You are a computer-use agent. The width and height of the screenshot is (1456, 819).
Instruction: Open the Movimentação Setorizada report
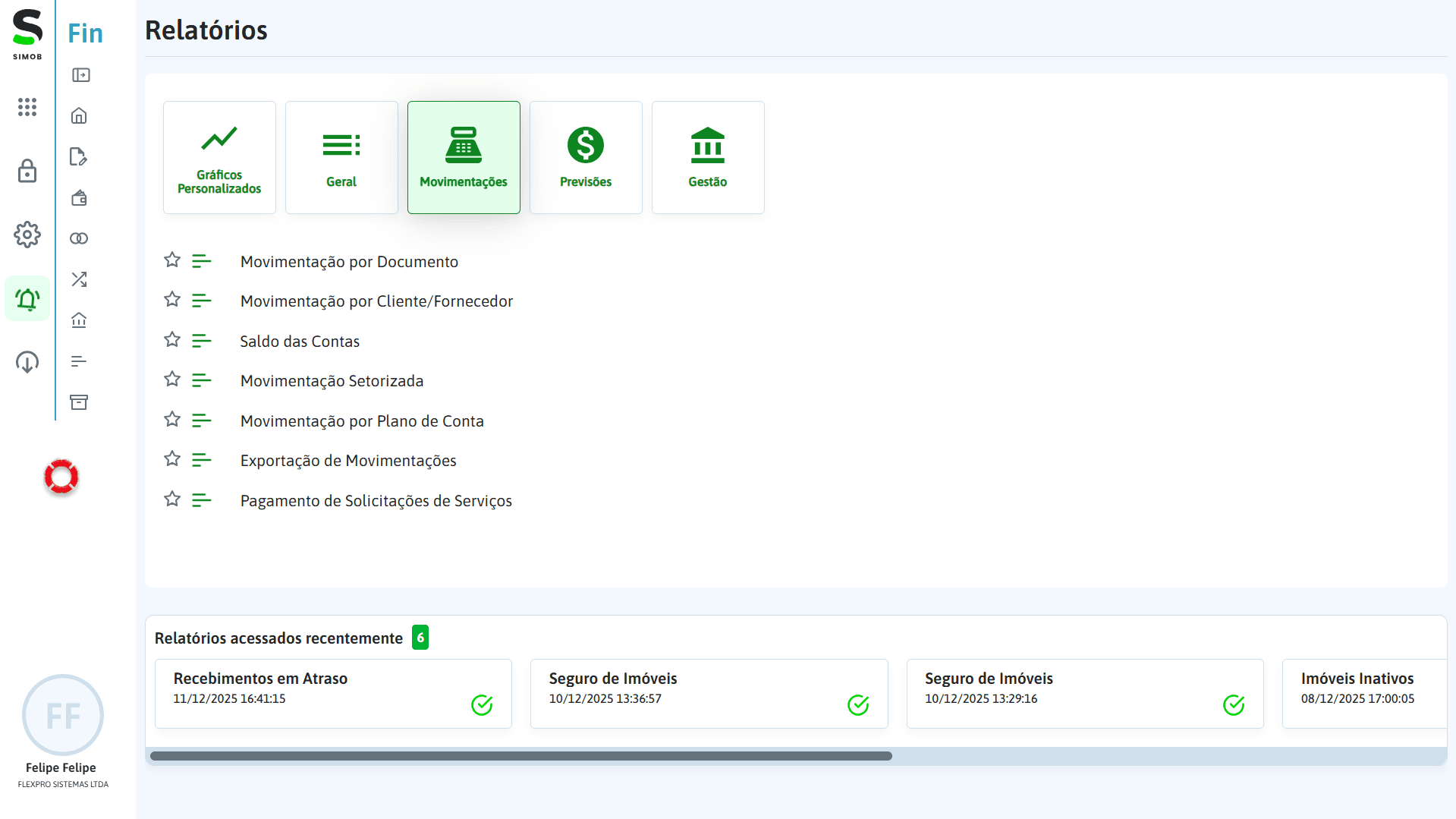[x=332, y=380]
